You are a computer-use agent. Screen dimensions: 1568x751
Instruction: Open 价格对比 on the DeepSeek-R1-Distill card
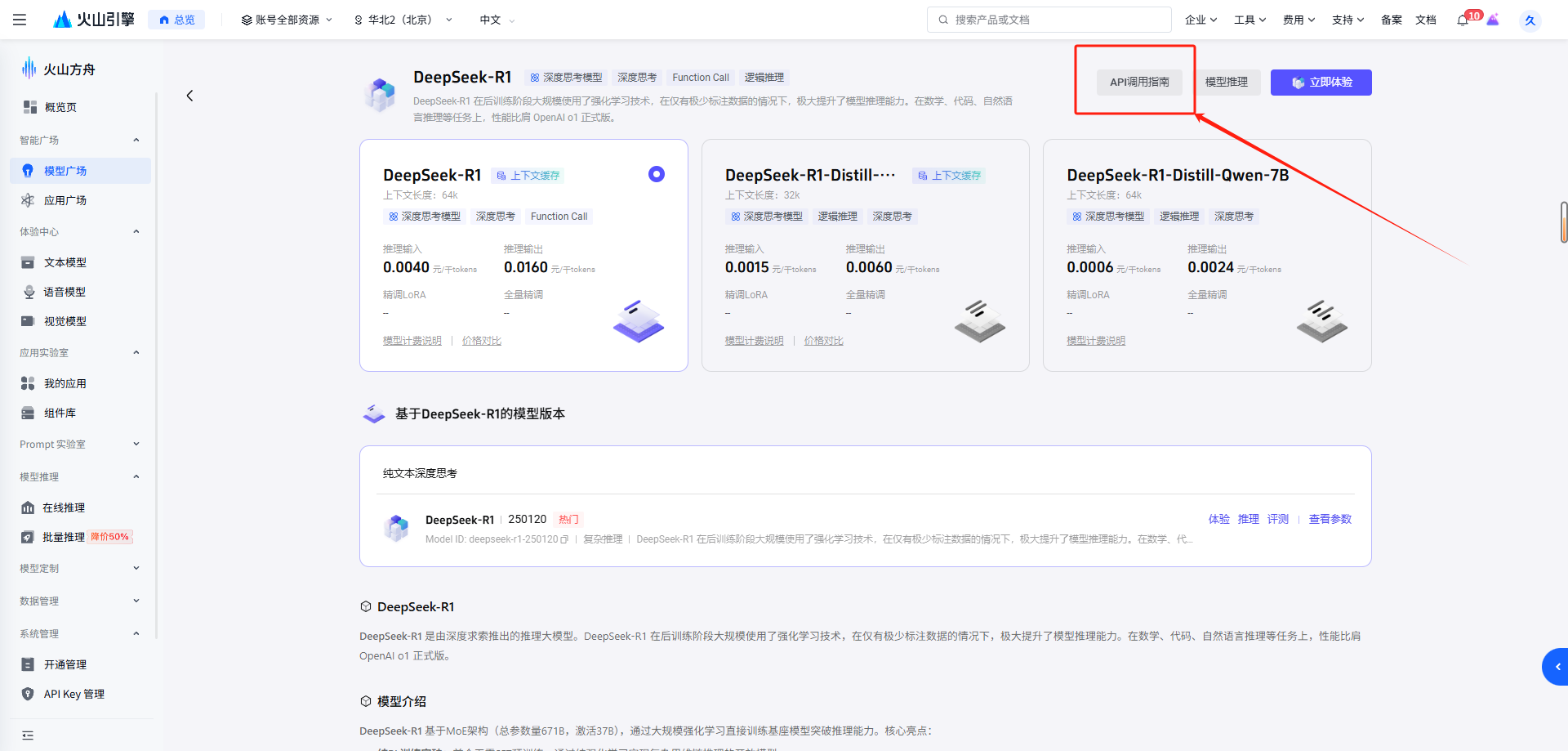[824, 341]
